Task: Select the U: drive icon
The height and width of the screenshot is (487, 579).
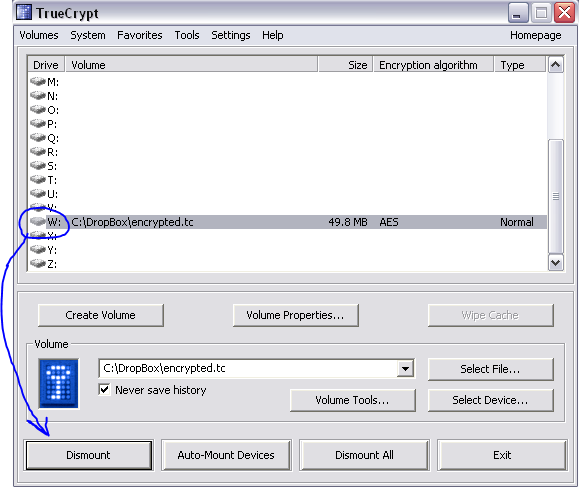Action: (38, 193)
